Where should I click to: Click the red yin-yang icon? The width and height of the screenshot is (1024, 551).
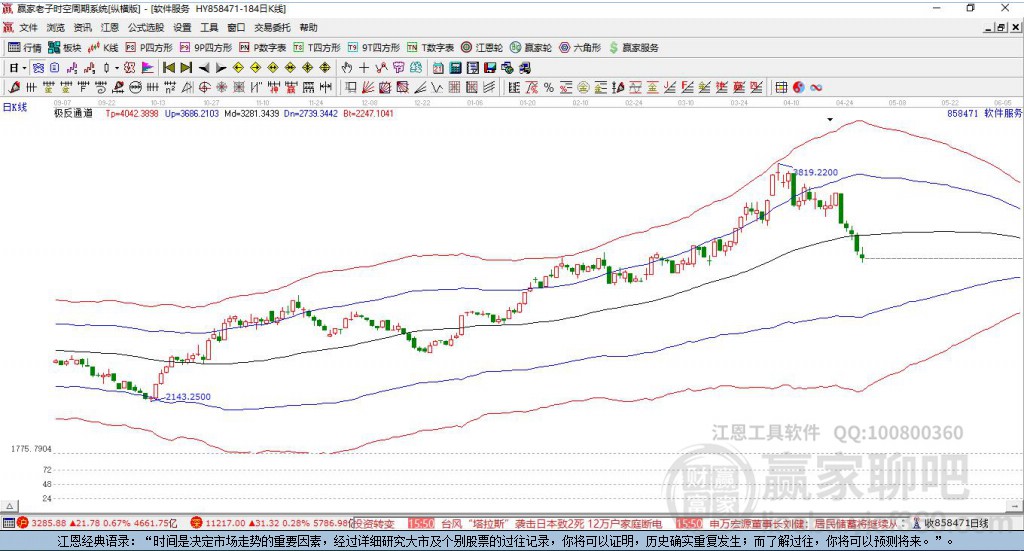click(x=798, y=87)
